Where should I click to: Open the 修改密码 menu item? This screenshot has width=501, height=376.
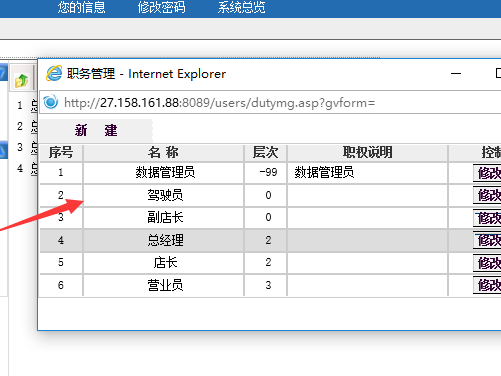click(x=162, y=7)
